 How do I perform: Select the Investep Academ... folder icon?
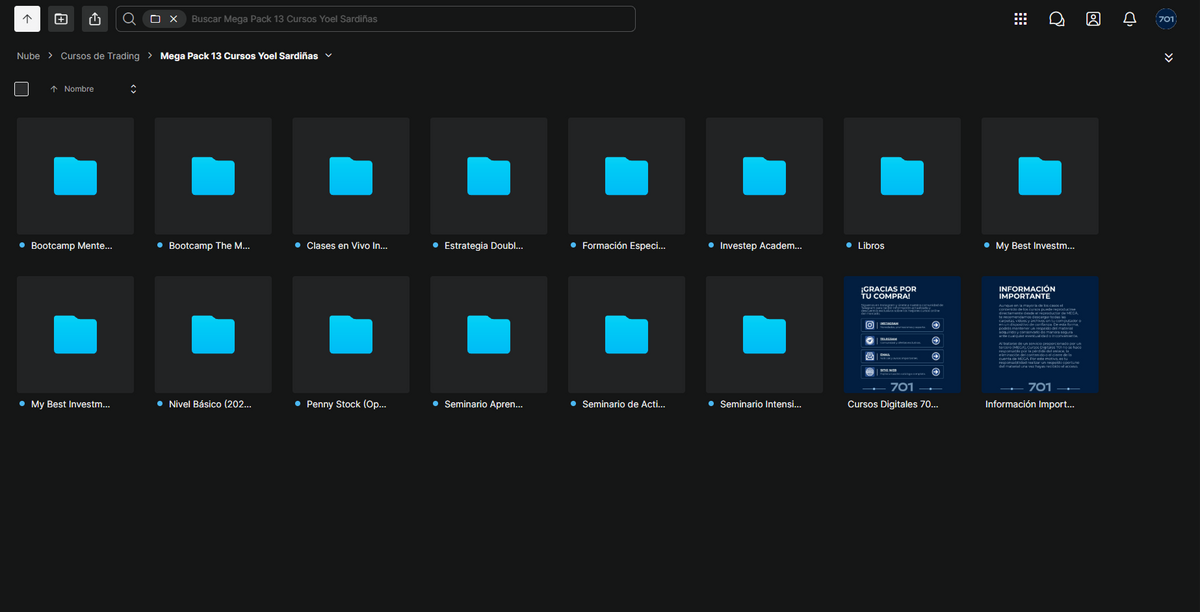point(764,176)
